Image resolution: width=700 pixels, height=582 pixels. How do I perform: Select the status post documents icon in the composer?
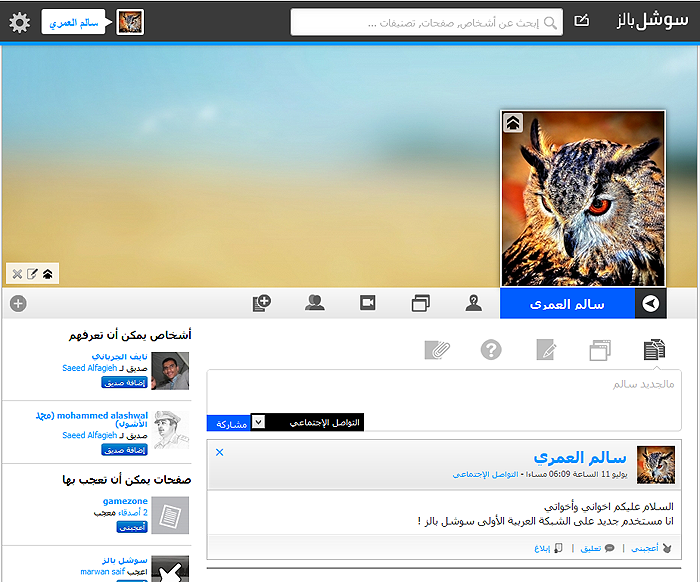(x=654, y=349)
